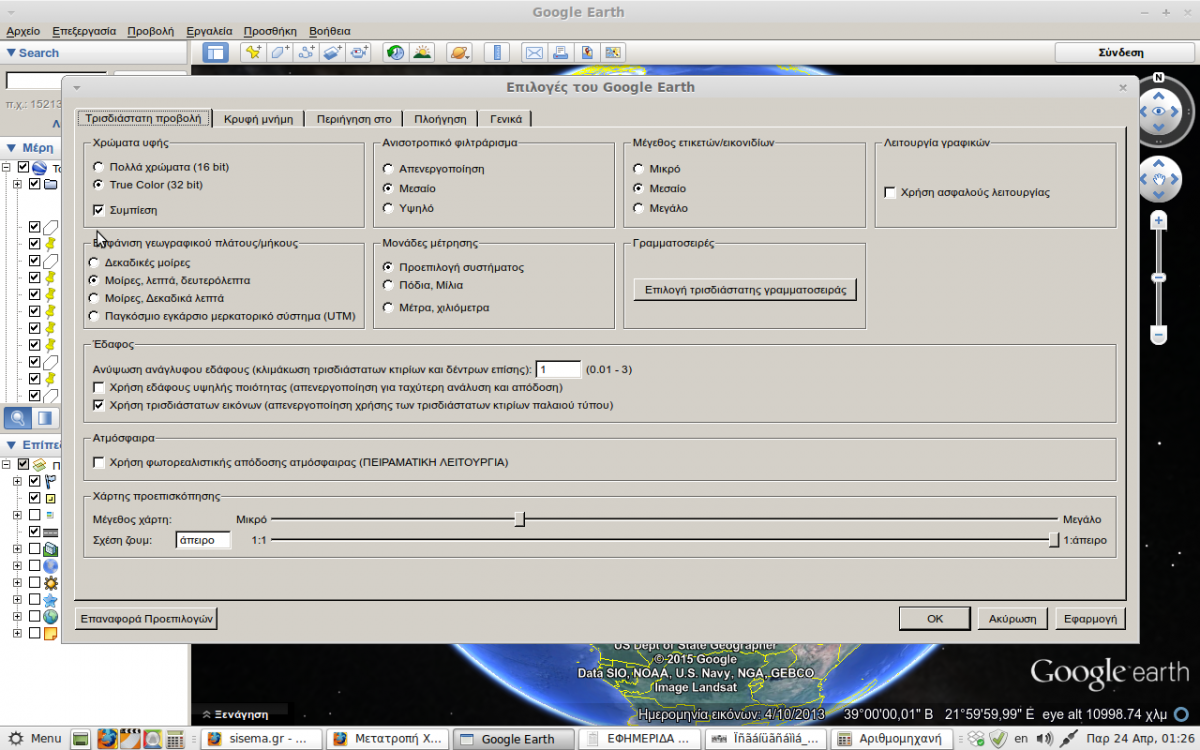Screen dimensions: 1200x750
Task: Collapse the top tree node in Μέρη
Action: click(6, 167)
